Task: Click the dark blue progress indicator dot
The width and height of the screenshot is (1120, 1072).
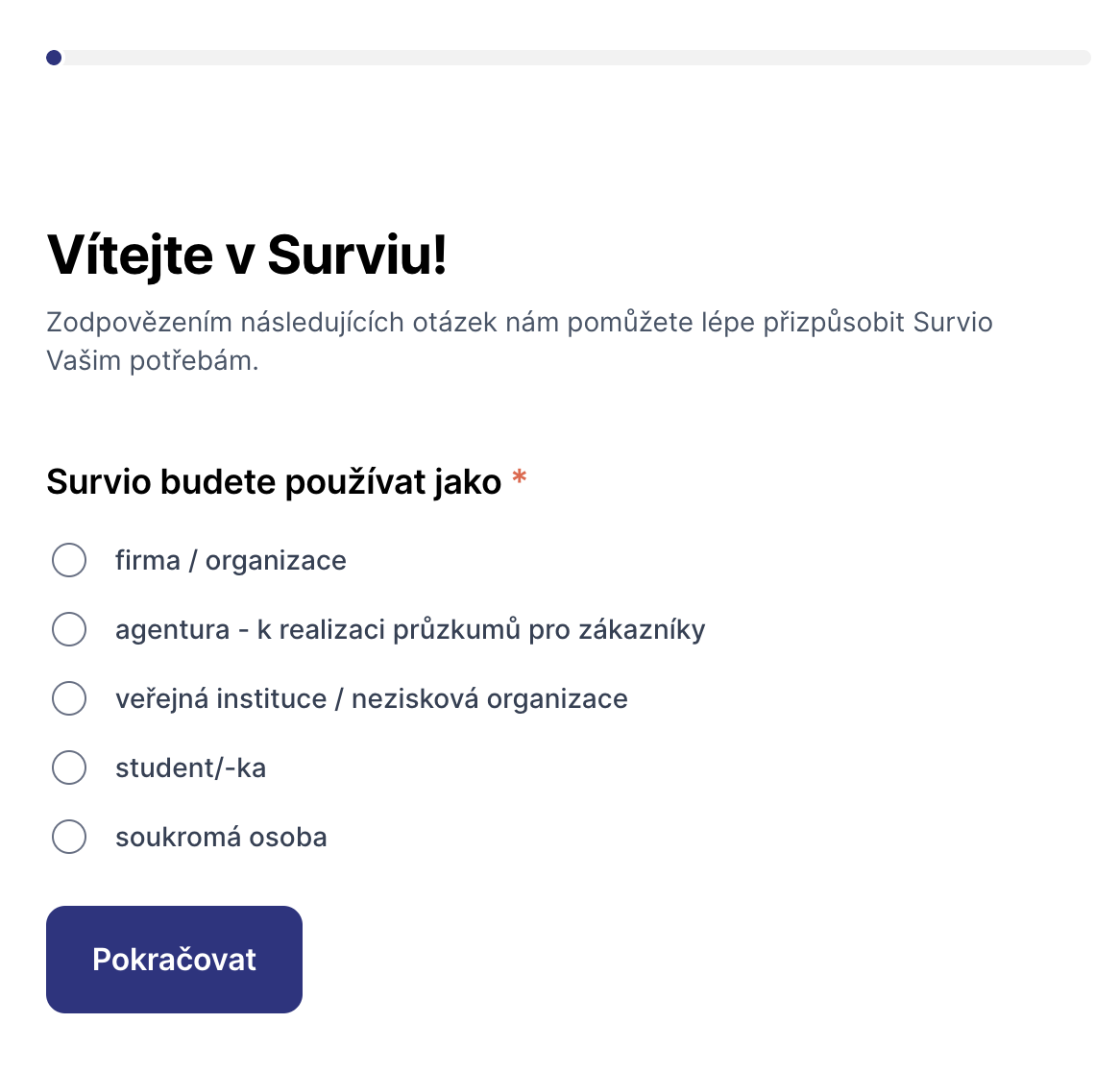Action: coord(54,58)
